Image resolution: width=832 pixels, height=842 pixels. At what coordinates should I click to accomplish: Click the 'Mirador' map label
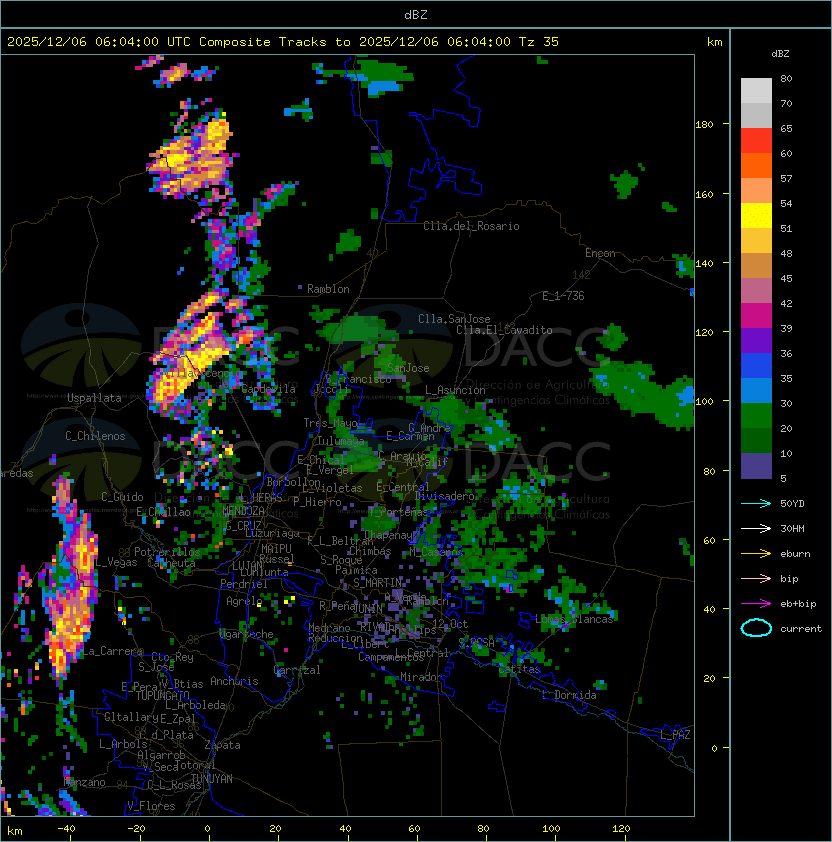[x=422, y=677]
